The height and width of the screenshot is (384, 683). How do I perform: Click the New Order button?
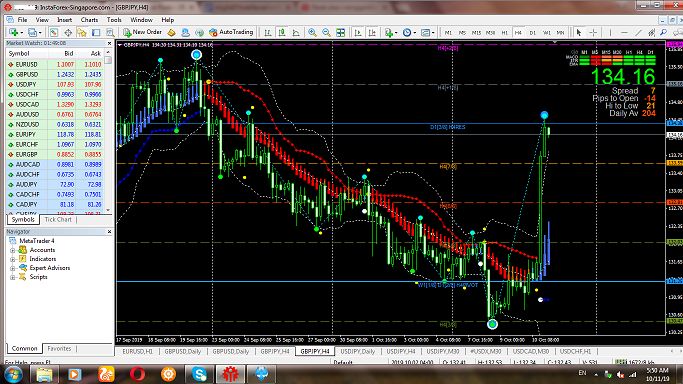pyautogui.click(x=142, y=32)
